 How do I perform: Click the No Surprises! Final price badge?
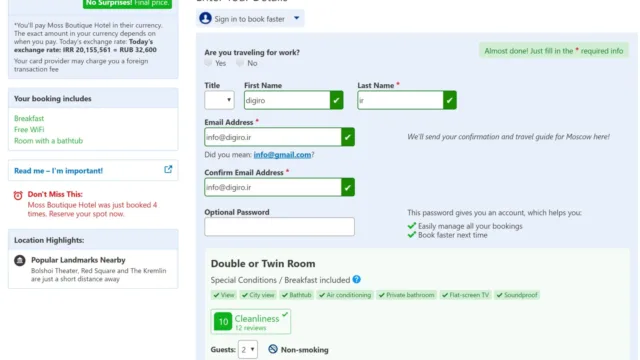point(127,3)
